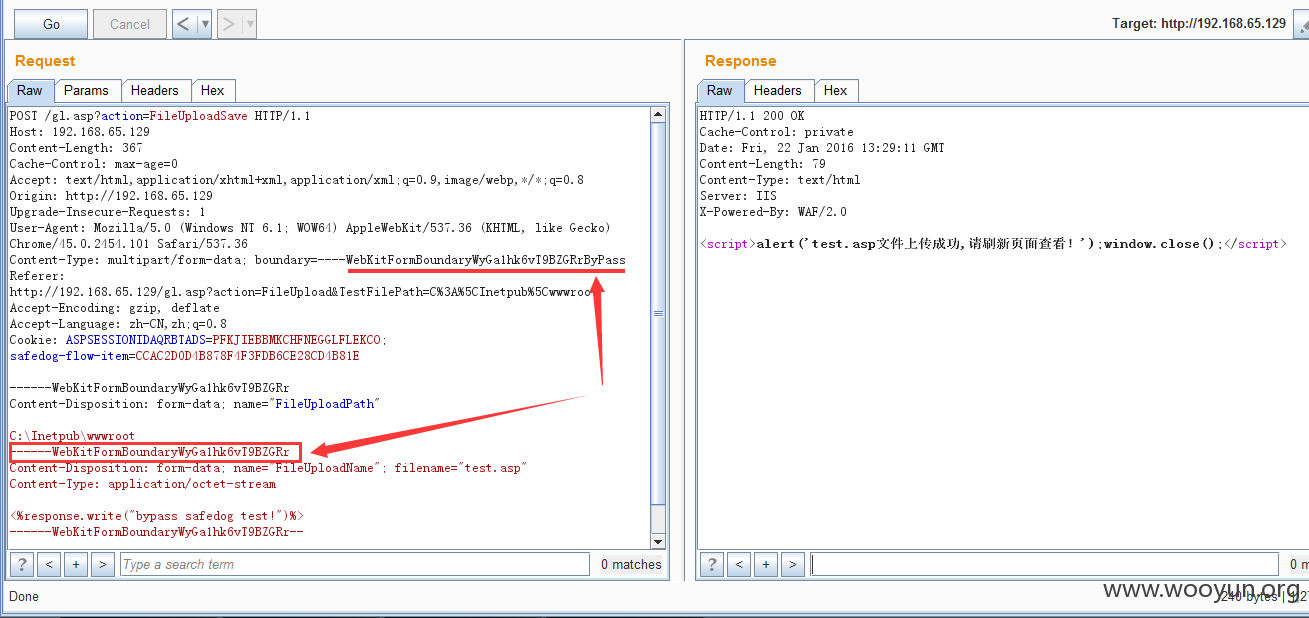The image size is (1309, 618).
Task: Select the Response Raw tab
Action: (720, 90)
